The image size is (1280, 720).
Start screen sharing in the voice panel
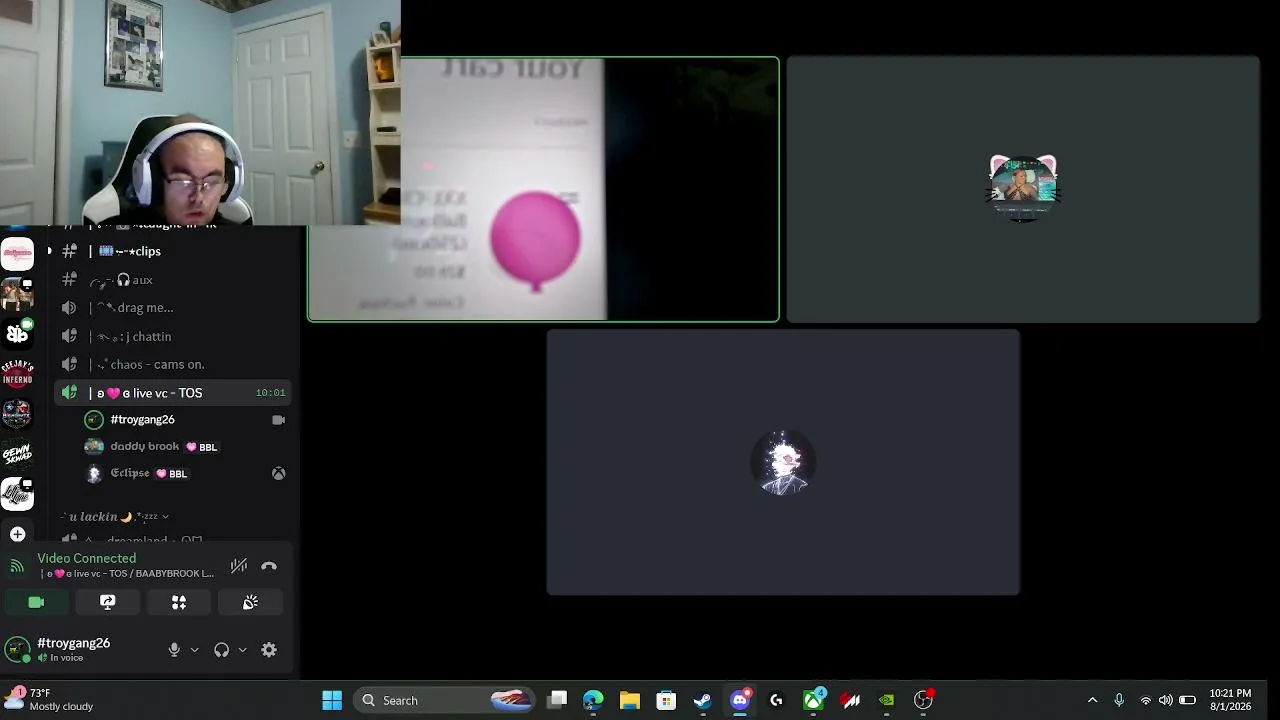click(107, 602)
